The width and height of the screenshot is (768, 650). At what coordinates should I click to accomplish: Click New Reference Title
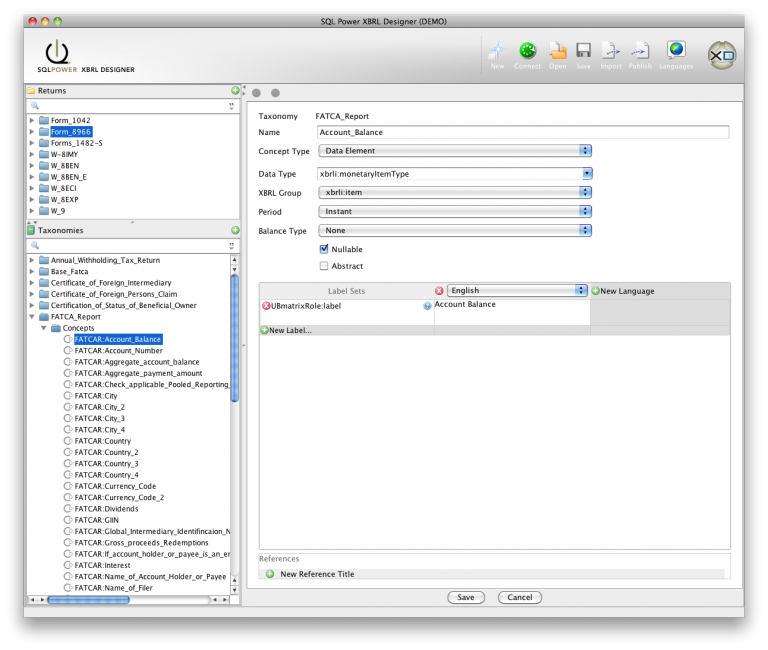pos(317,574)
